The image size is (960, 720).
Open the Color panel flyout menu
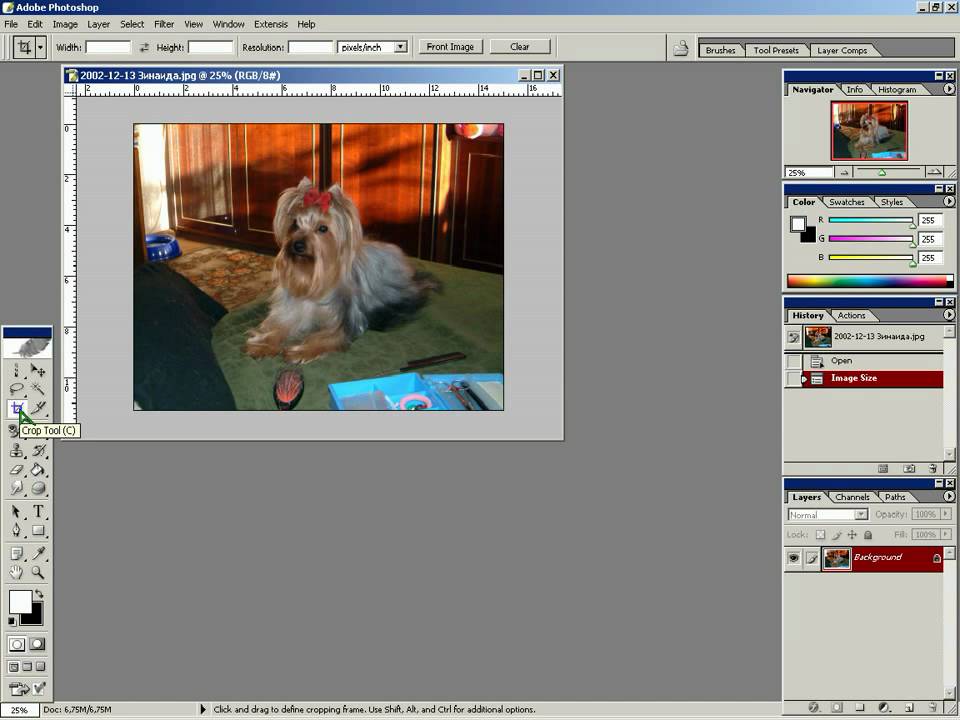coord(948,201)
